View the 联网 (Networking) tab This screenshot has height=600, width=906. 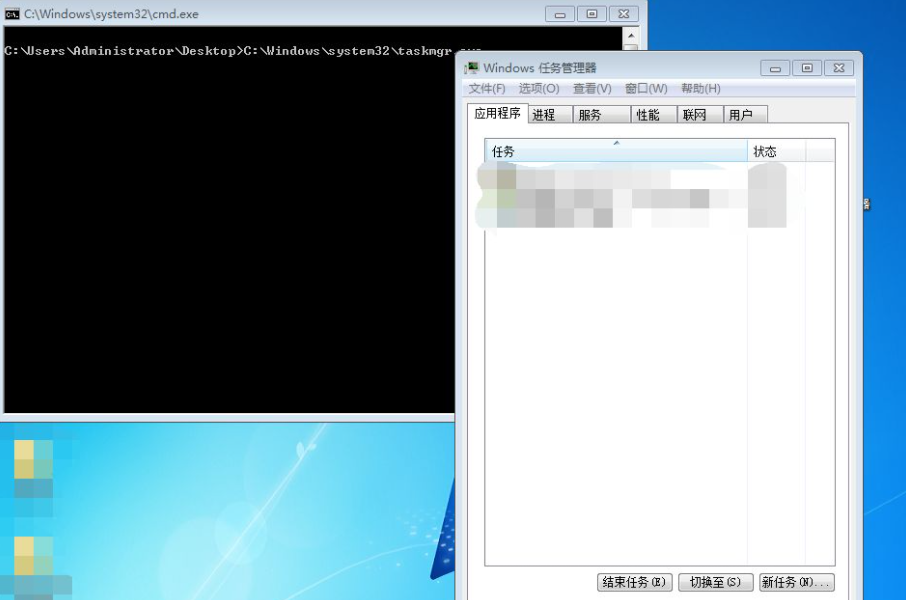click(x=697, y=114)
